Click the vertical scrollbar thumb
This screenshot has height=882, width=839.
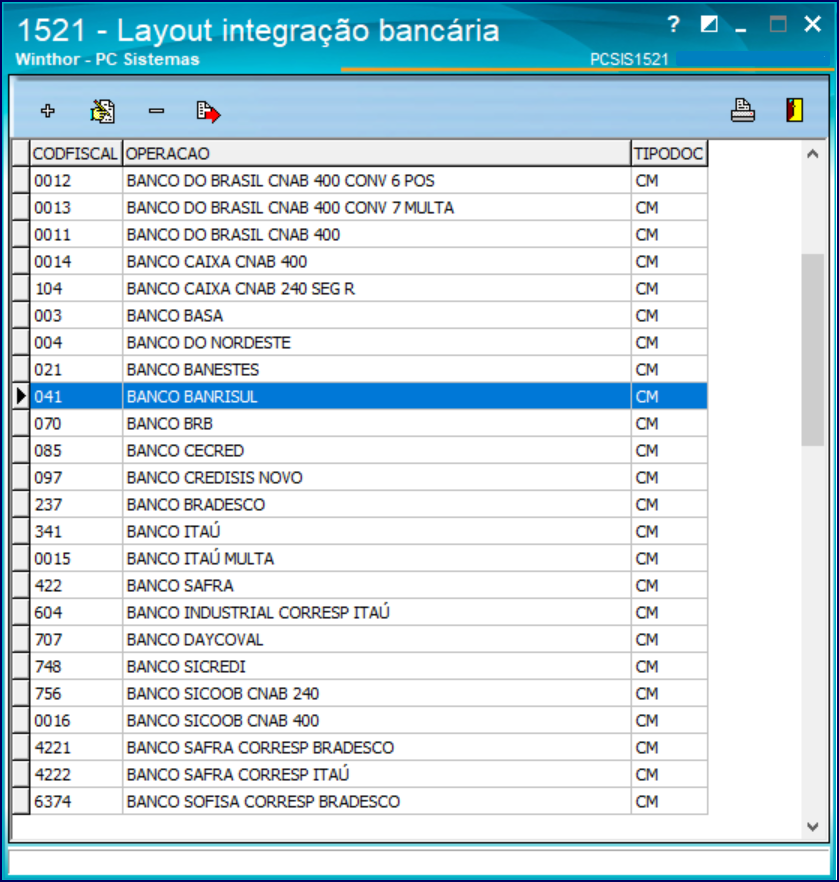(813, 350)
